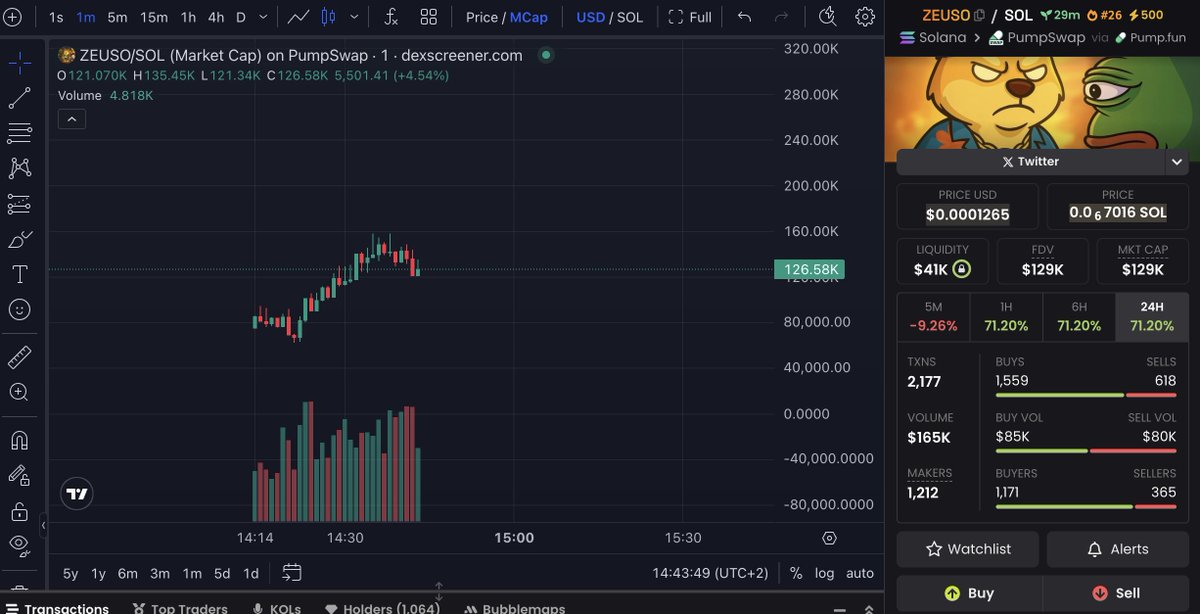Switch to the 5M price change tab

click(933, 317)
